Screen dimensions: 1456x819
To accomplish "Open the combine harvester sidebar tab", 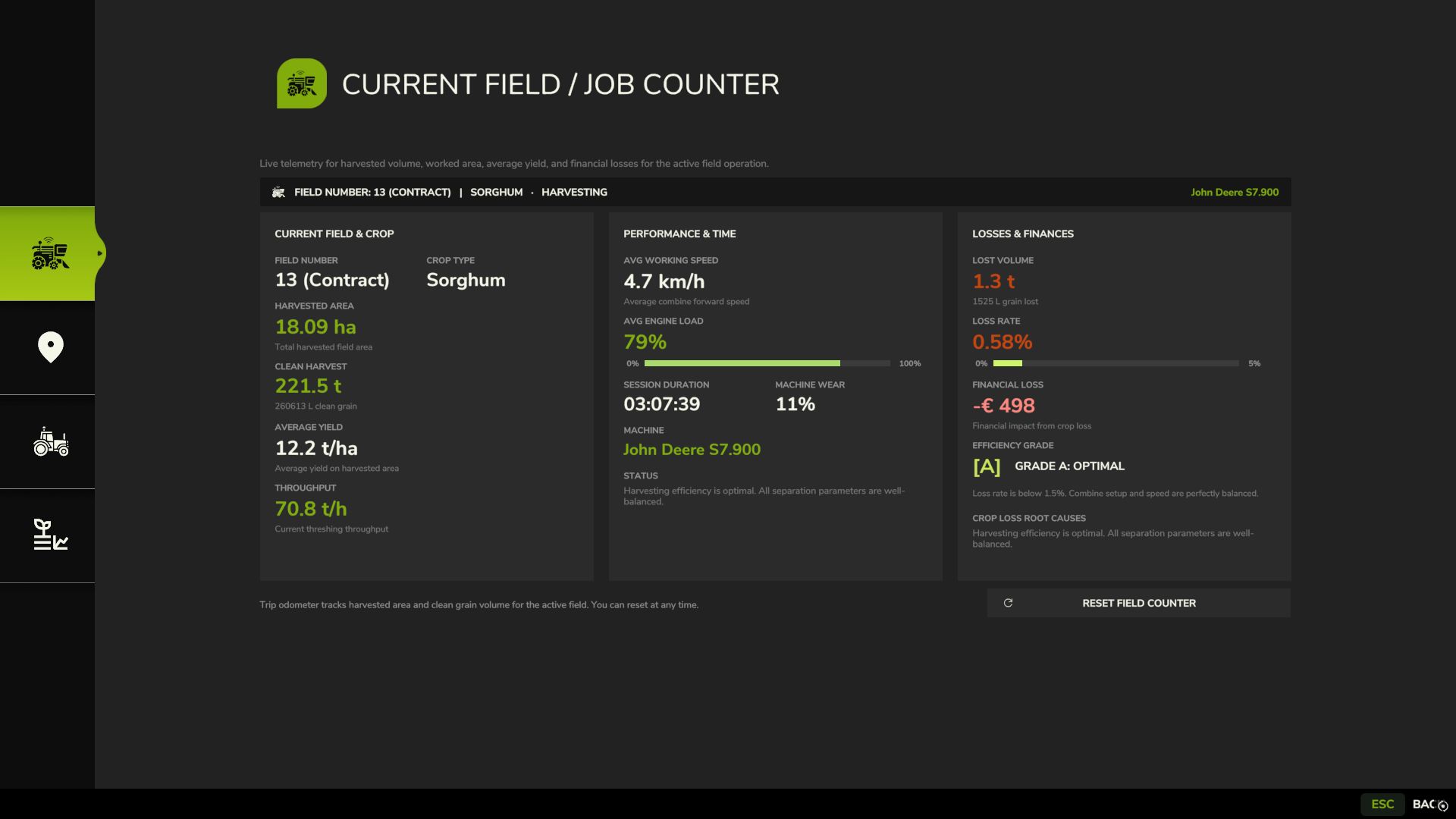I will click(47, 253).
